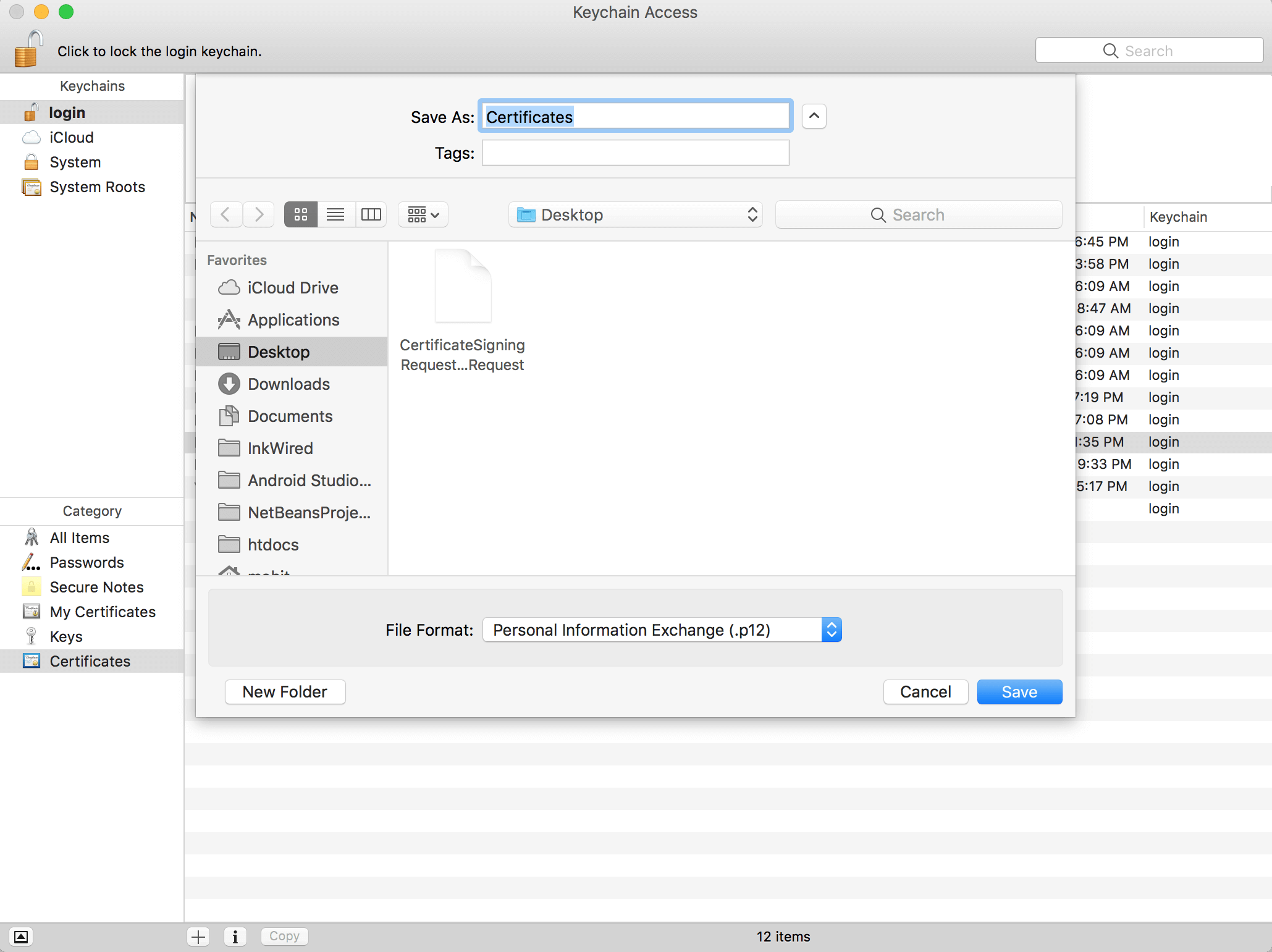
Task: Collapse the save dialog with chevron button
Action: pyautogui.click(x=814, y=116)
